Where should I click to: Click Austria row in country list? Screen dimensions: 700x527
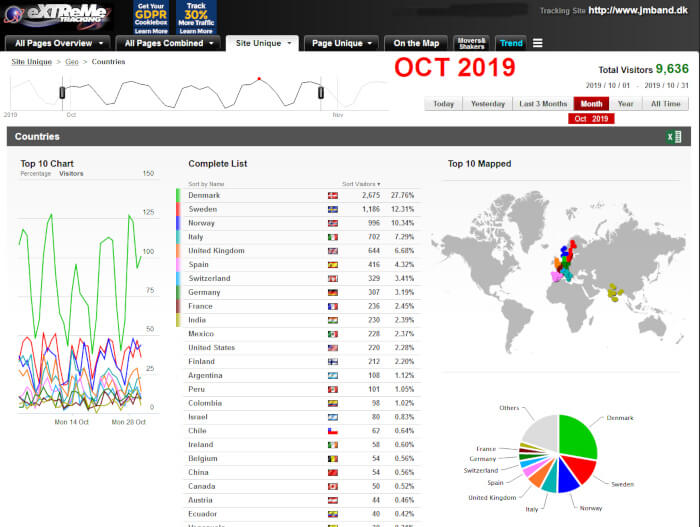pyautogui.click(x=302, y=500)
